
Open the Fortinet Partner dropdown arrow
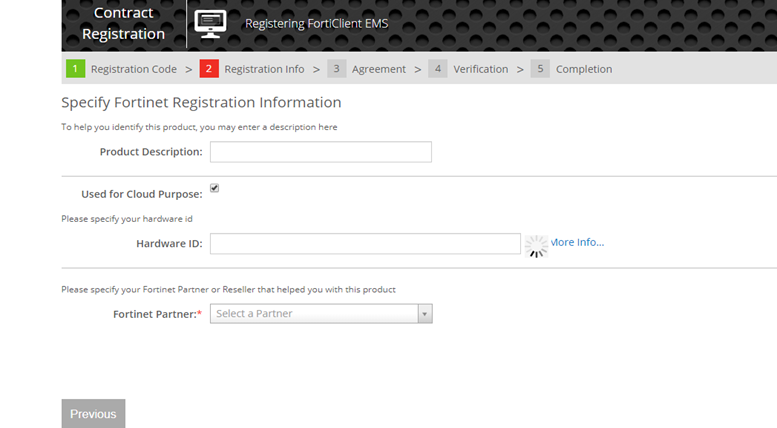(x=425, y=314)
